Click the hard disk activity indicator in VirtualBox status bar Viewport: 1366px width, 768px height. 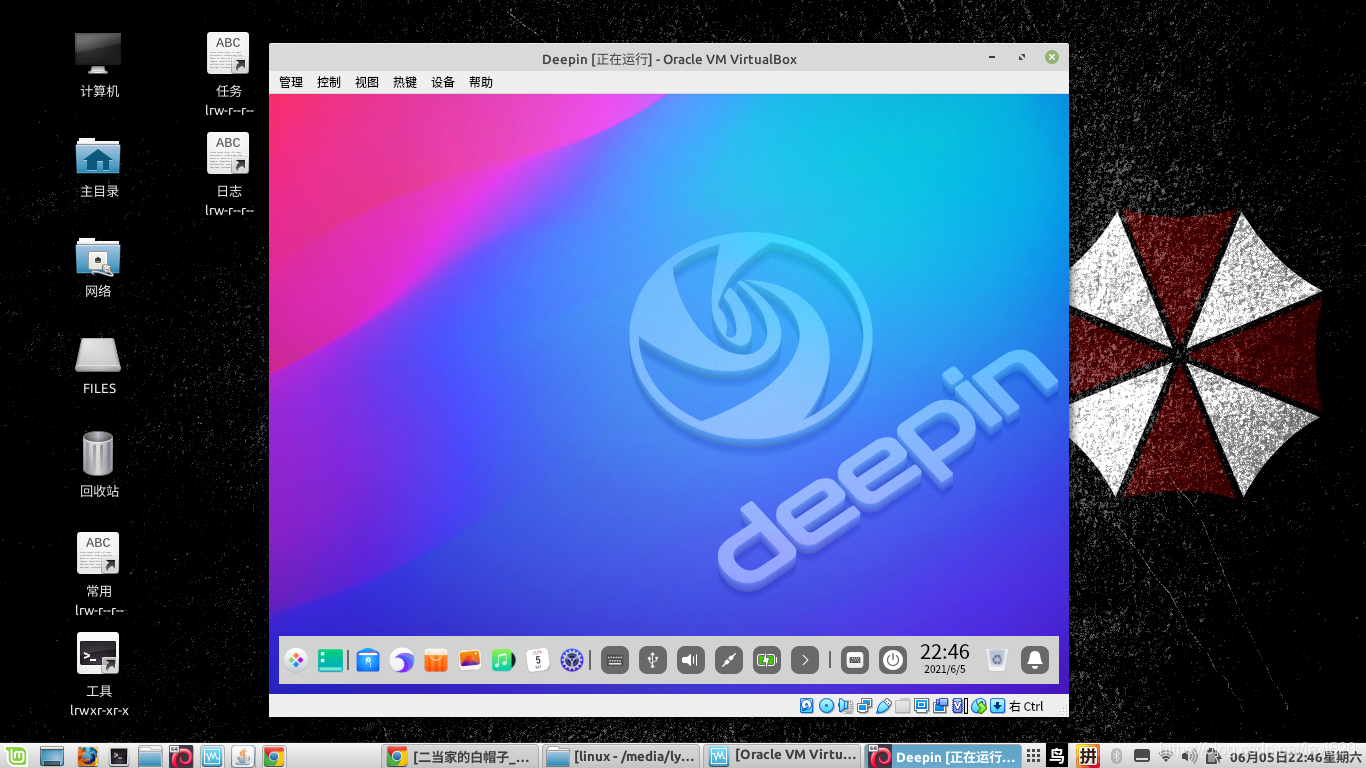807,706
